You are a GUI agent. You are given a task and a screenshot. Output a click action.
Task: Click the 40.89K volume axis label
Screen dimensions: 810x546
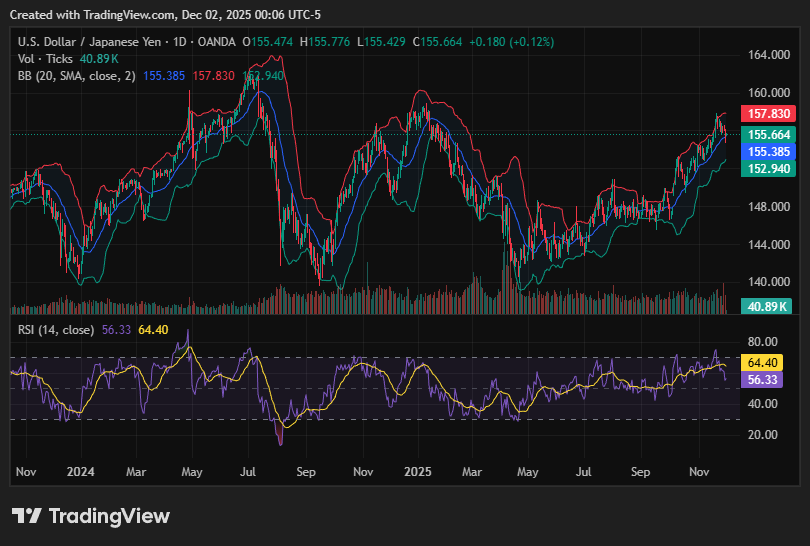766,306
